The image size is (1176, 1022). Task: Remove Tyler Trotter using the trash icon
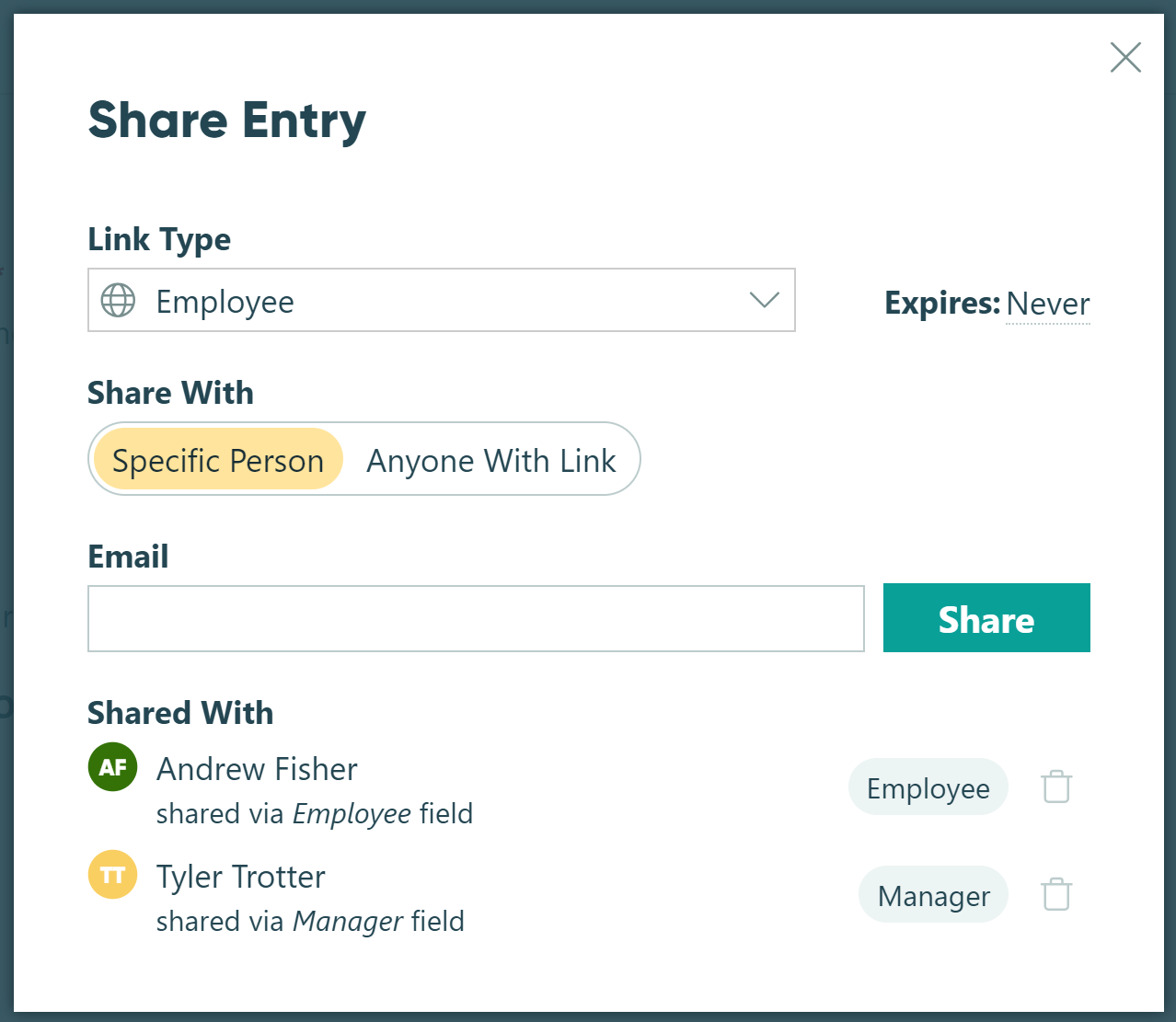[1055, 893]
